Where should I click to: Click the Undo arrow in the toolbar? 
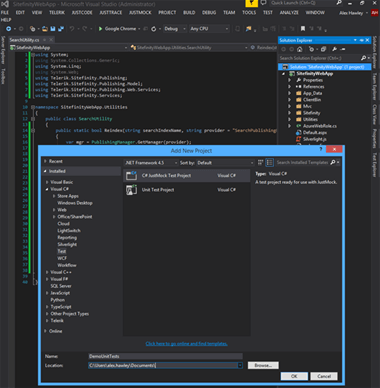(72, 29)
